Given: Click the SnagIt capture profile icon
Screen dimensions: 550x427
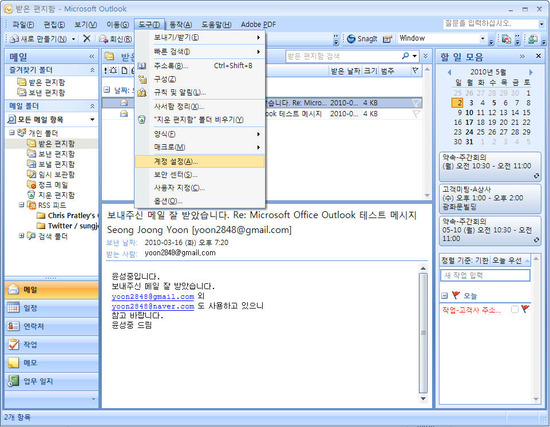Looking at the screenshot, I should pos(387,39).
